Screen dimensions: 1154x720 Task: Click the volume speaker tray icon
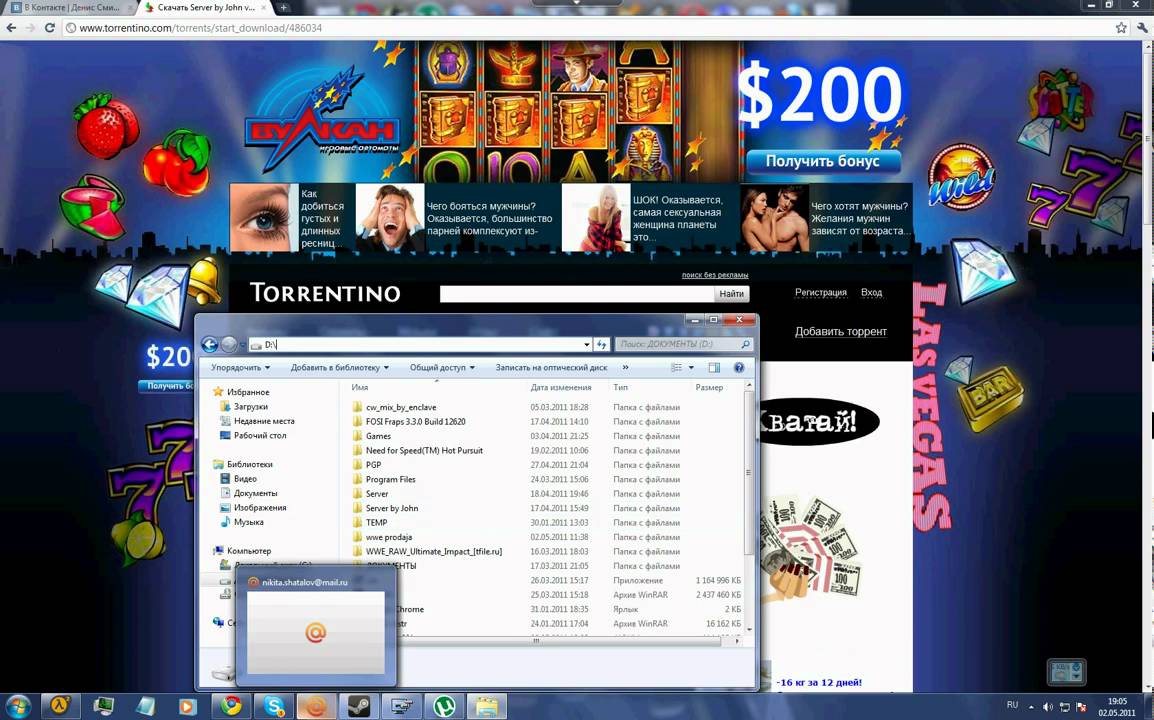[1047, 707]
